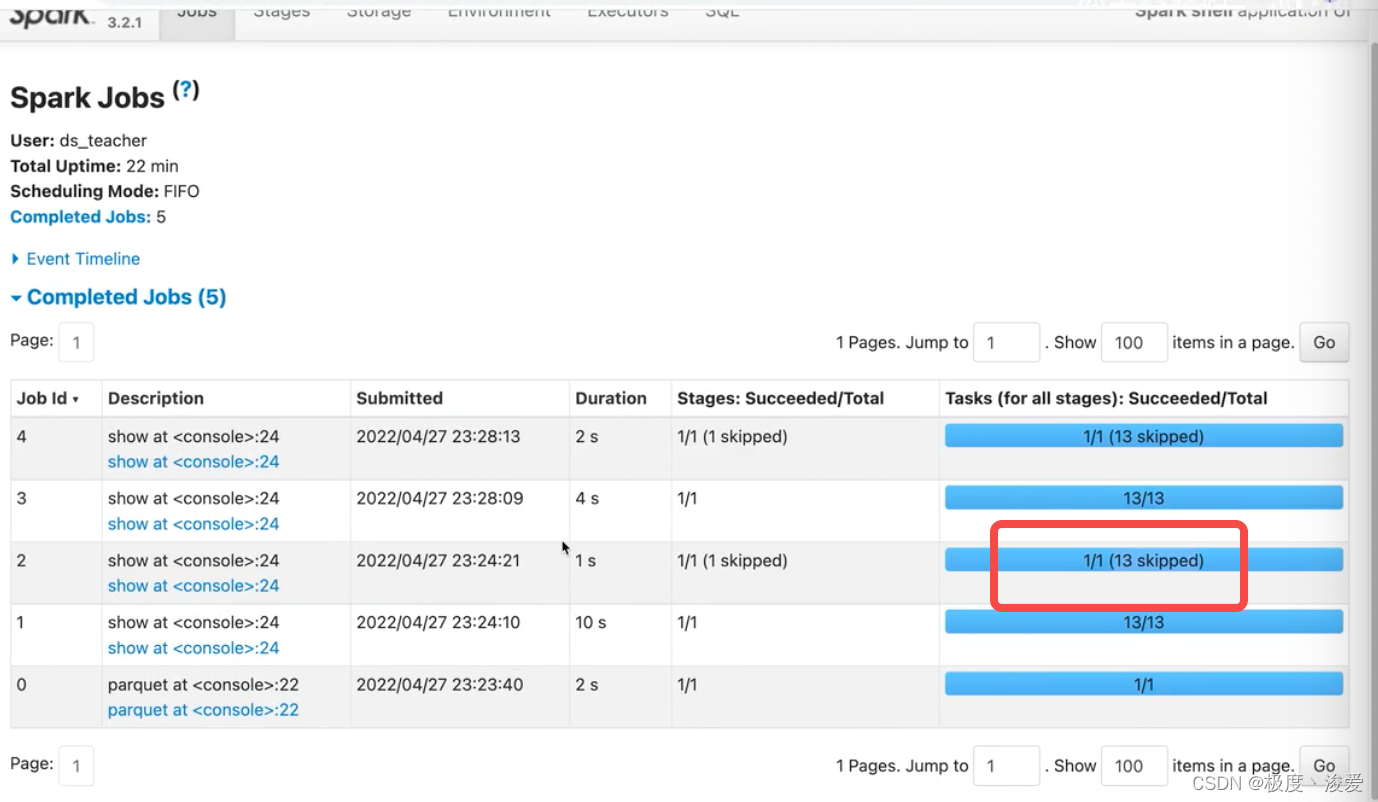Focus the bottom Jump to page field

(x=1006, y=765)
